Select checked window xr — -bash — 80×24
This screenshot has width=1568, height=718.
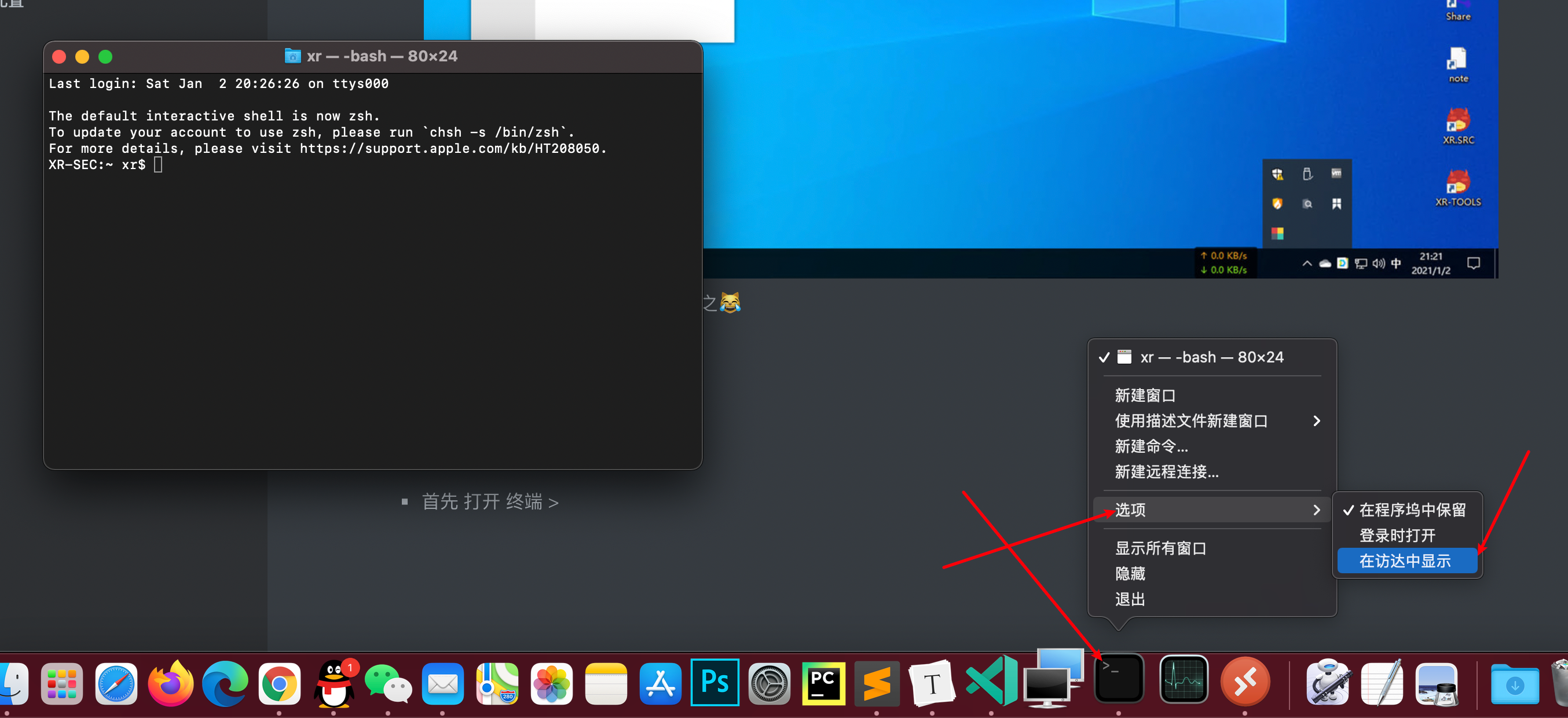coord(1211,357)
